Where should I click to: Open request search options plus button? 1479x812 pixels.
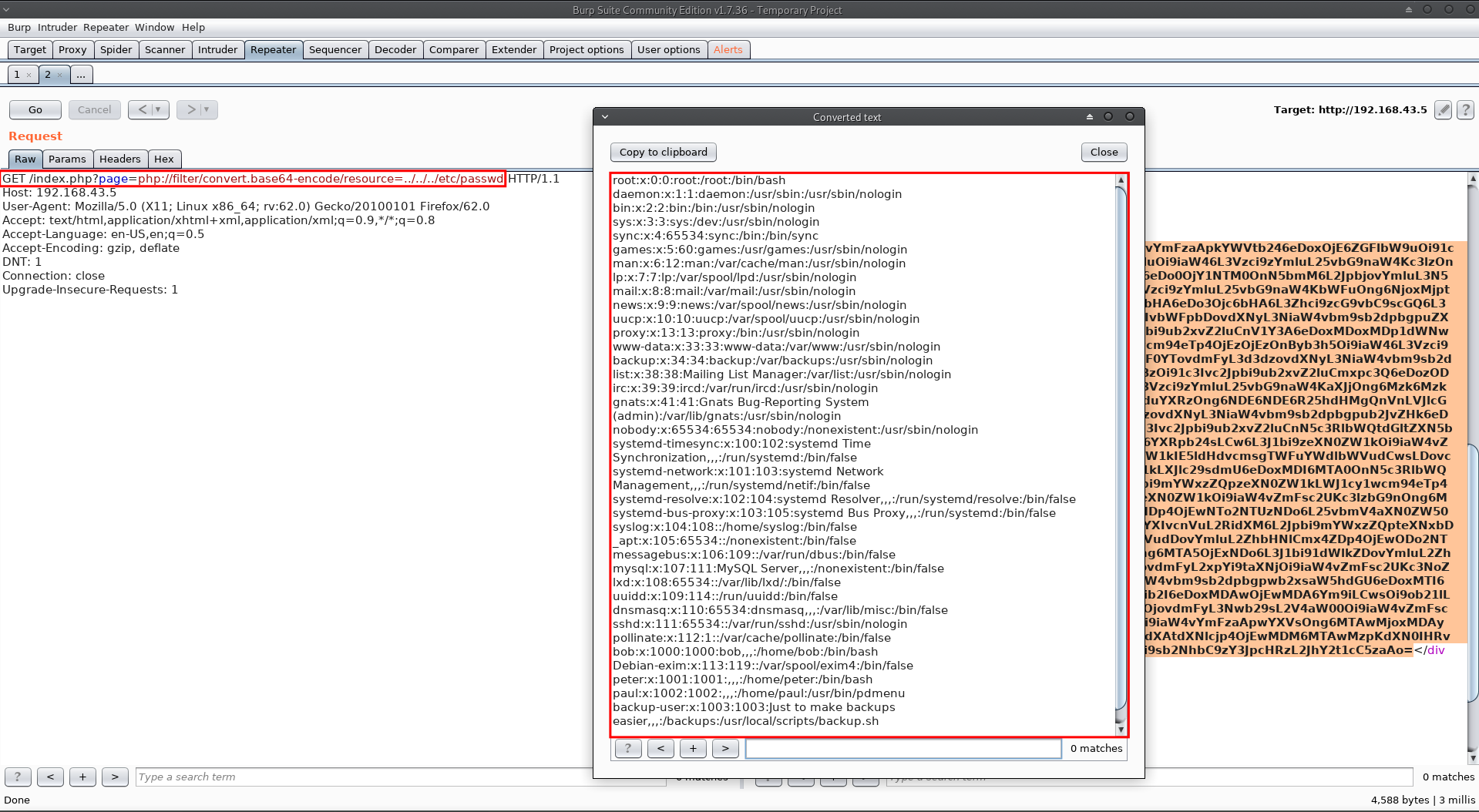82,777
